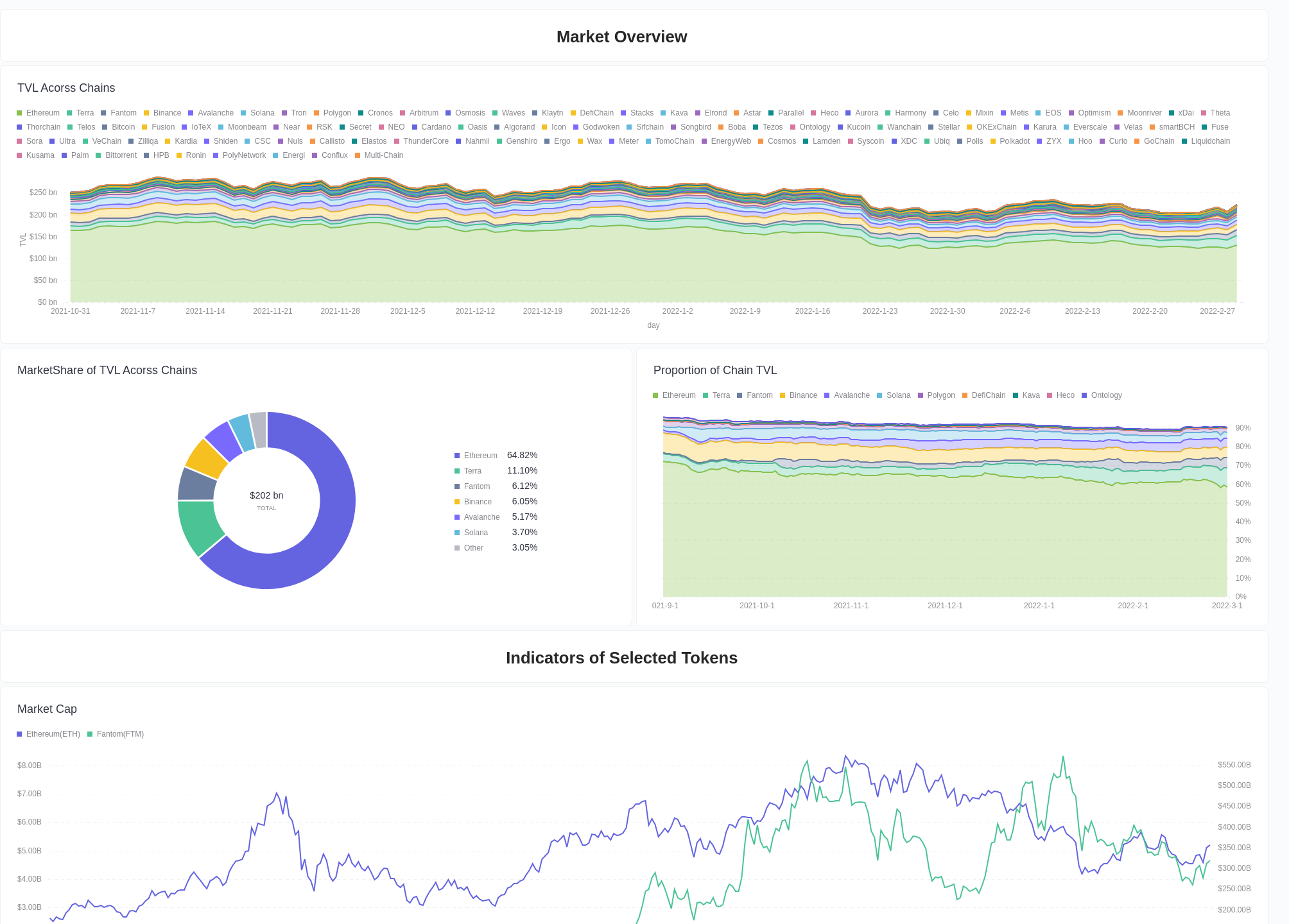Select the Solana icon in Proportion chart legend
Viewport: 1289px width, 924px height.
click(x=879, y=395)
